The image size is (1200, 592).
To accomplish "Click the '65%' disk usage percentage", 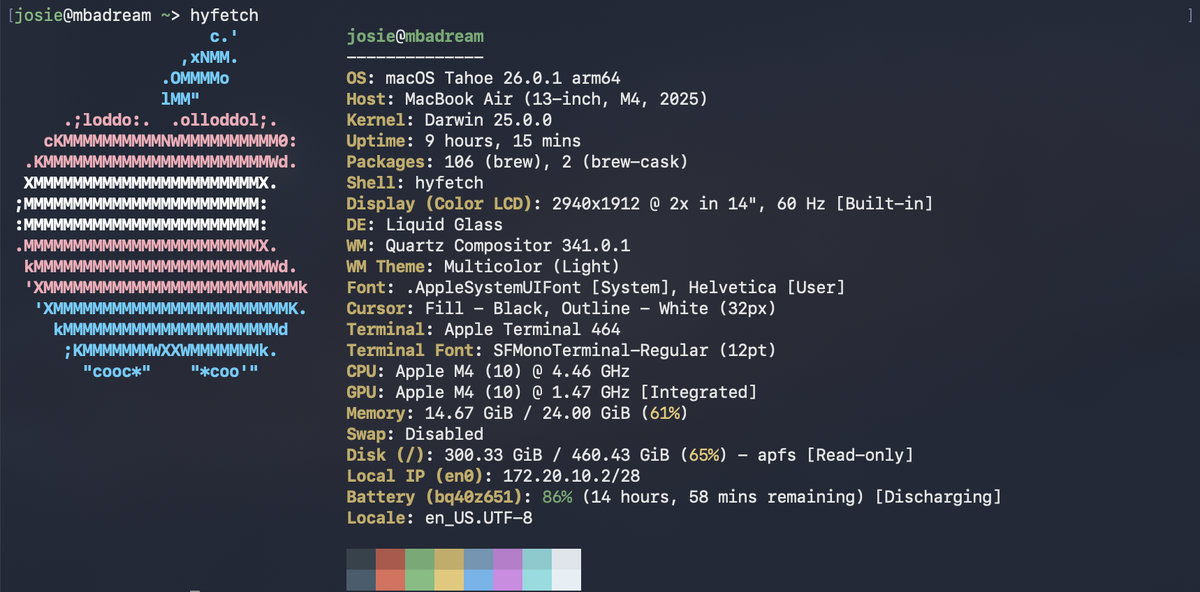I will click(x=703, y=455).
